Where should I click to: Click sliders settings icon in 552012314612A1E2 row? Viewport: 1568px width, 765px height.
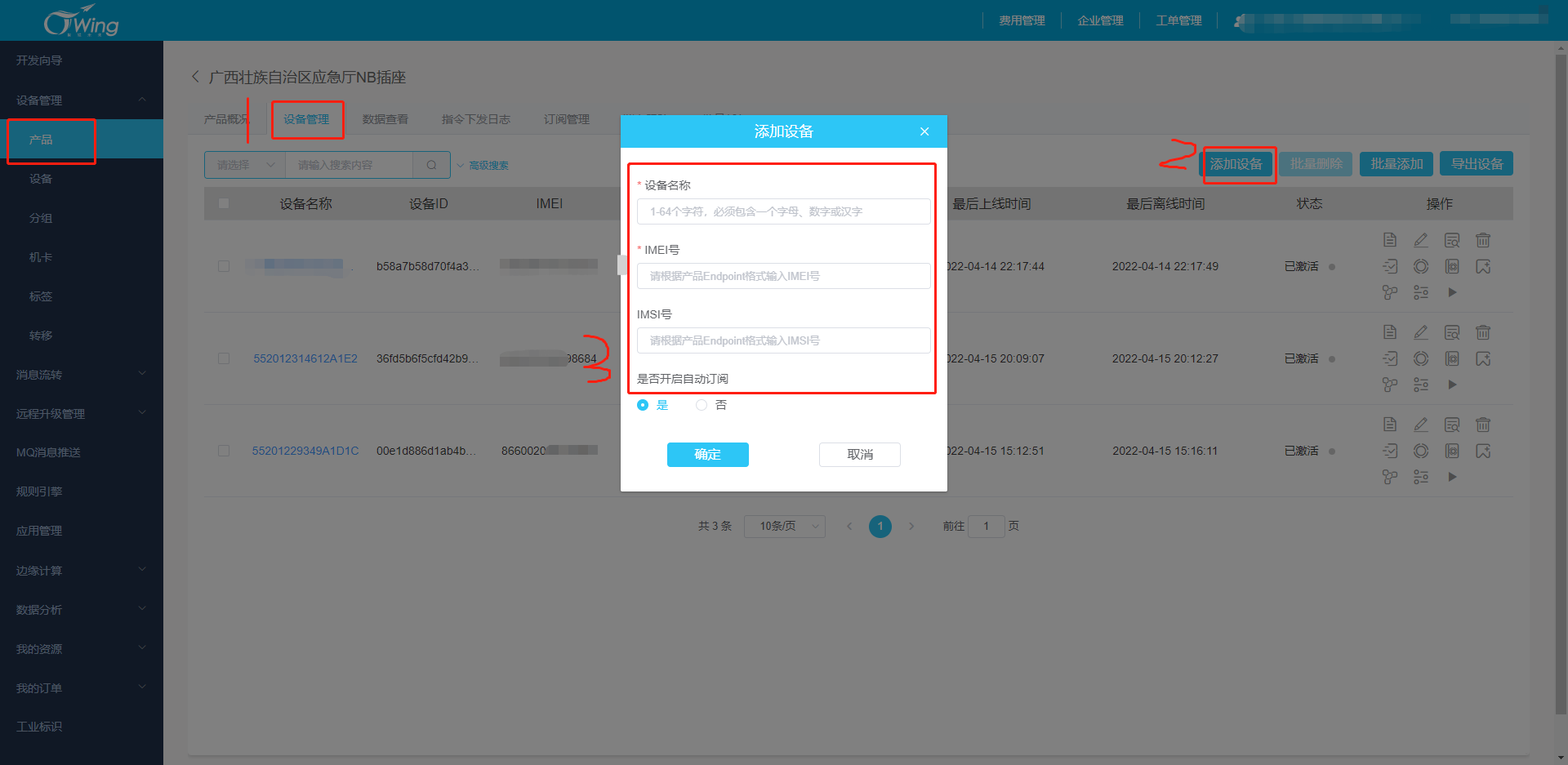pyautogui.click(x=1421, y=385)
